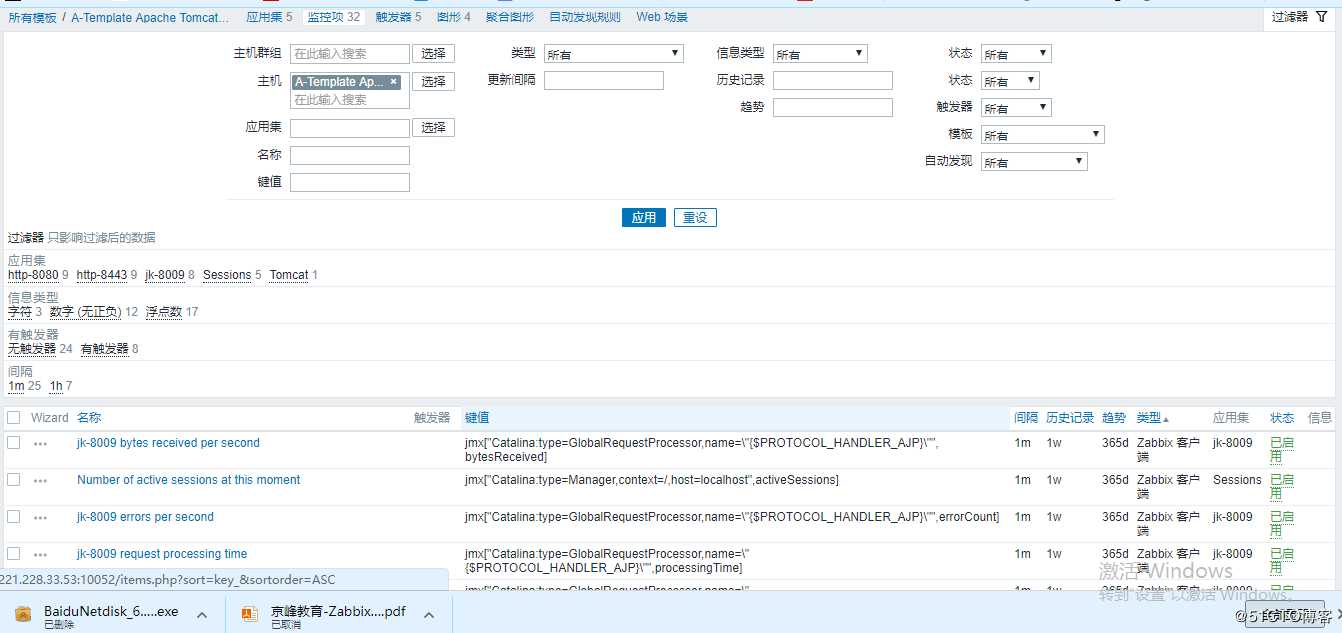1342x633 pixels.
Task: Click 选择 button next to 主机 field
Action: point(433,82)
